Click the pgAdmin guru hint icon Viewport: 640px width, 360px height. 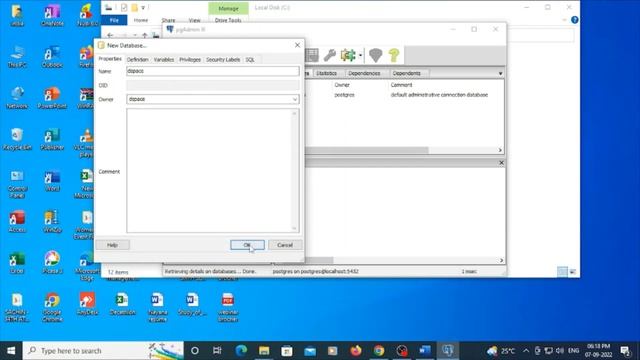pyautogui.click(x=376, y=55)
